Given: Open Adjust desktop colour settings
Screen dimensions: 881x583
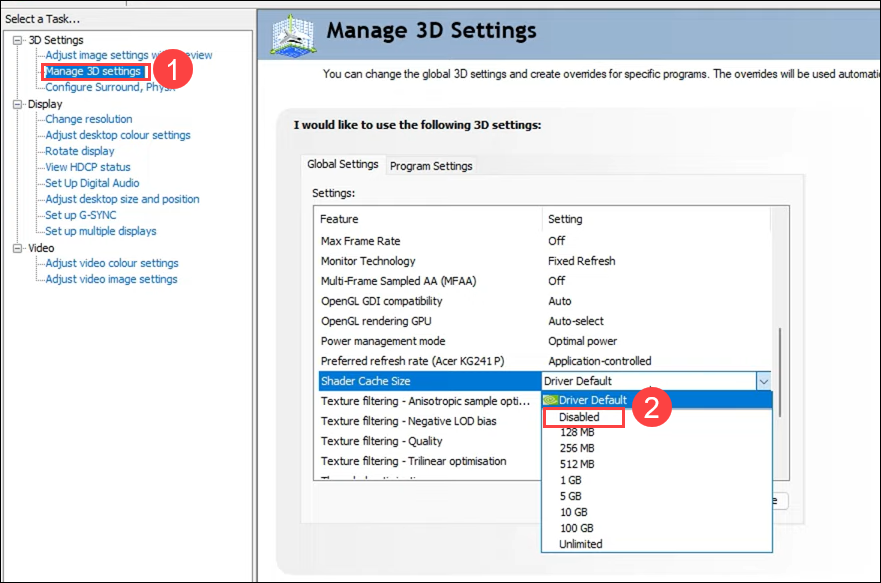Looking at the screenshot, I should pos(118,135).
